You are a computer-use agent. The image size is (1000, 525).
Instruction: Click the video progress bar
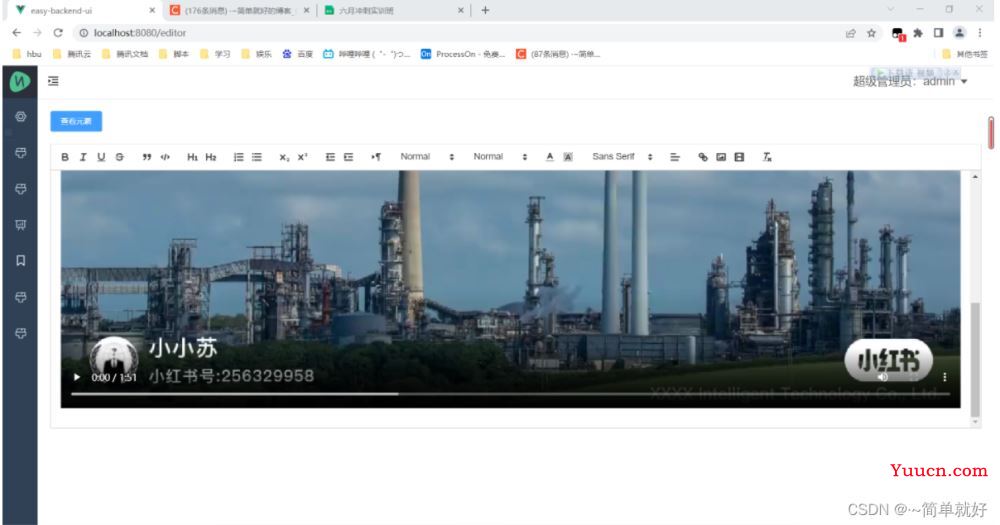point(510,394)
